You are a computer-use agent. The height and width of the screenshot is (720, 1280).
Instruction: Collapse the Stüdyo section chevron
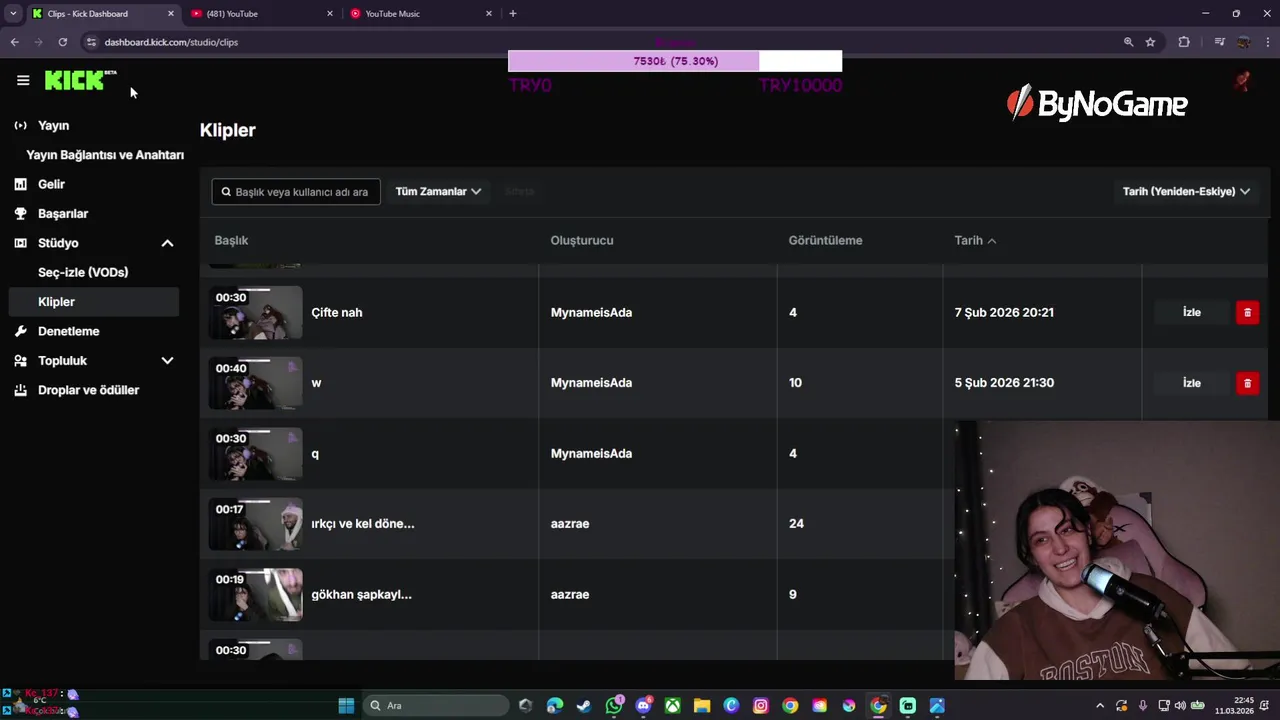click(x=167, y=243)
